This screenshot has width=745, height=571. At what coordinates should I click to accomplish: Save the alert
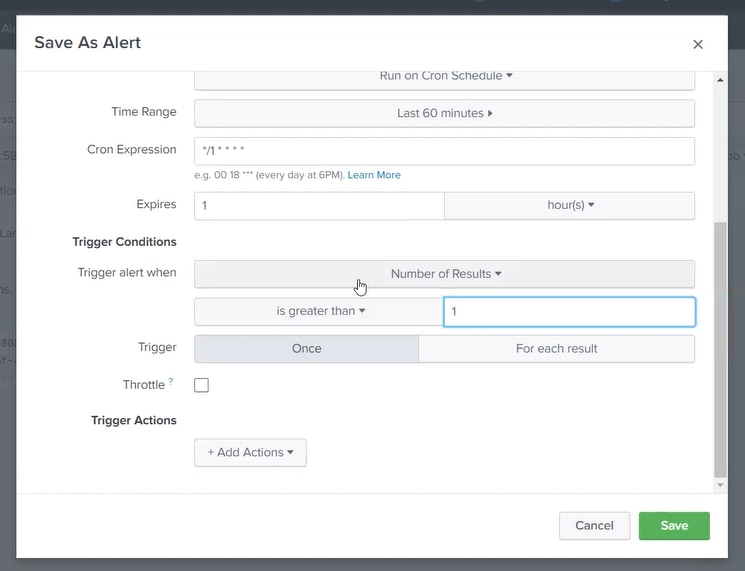674,525
